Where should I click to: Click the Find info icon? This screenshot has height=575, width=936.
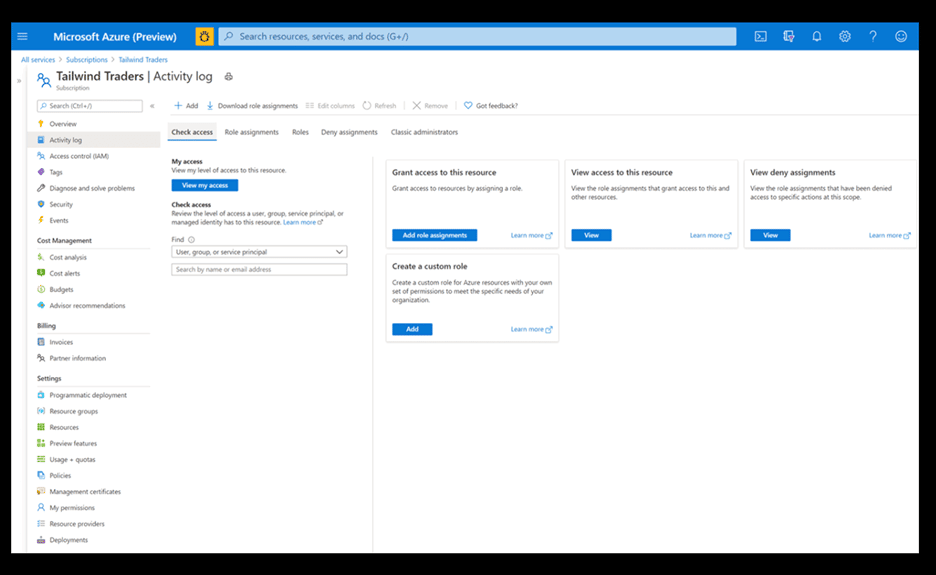(x=192, y=239)
